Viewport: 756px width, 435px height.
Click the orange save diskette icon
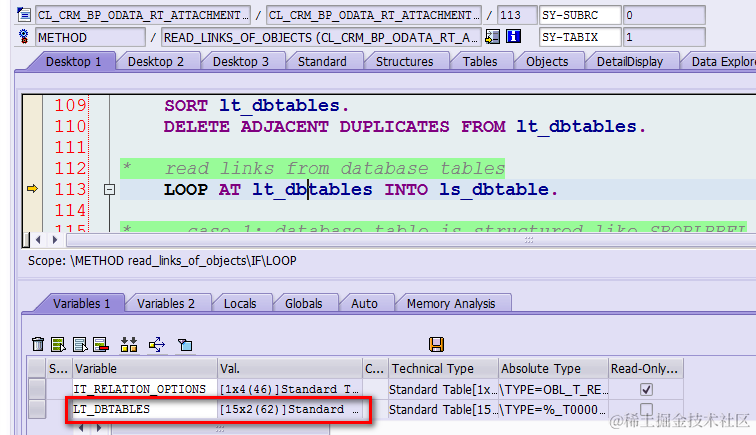click(436, 344)
